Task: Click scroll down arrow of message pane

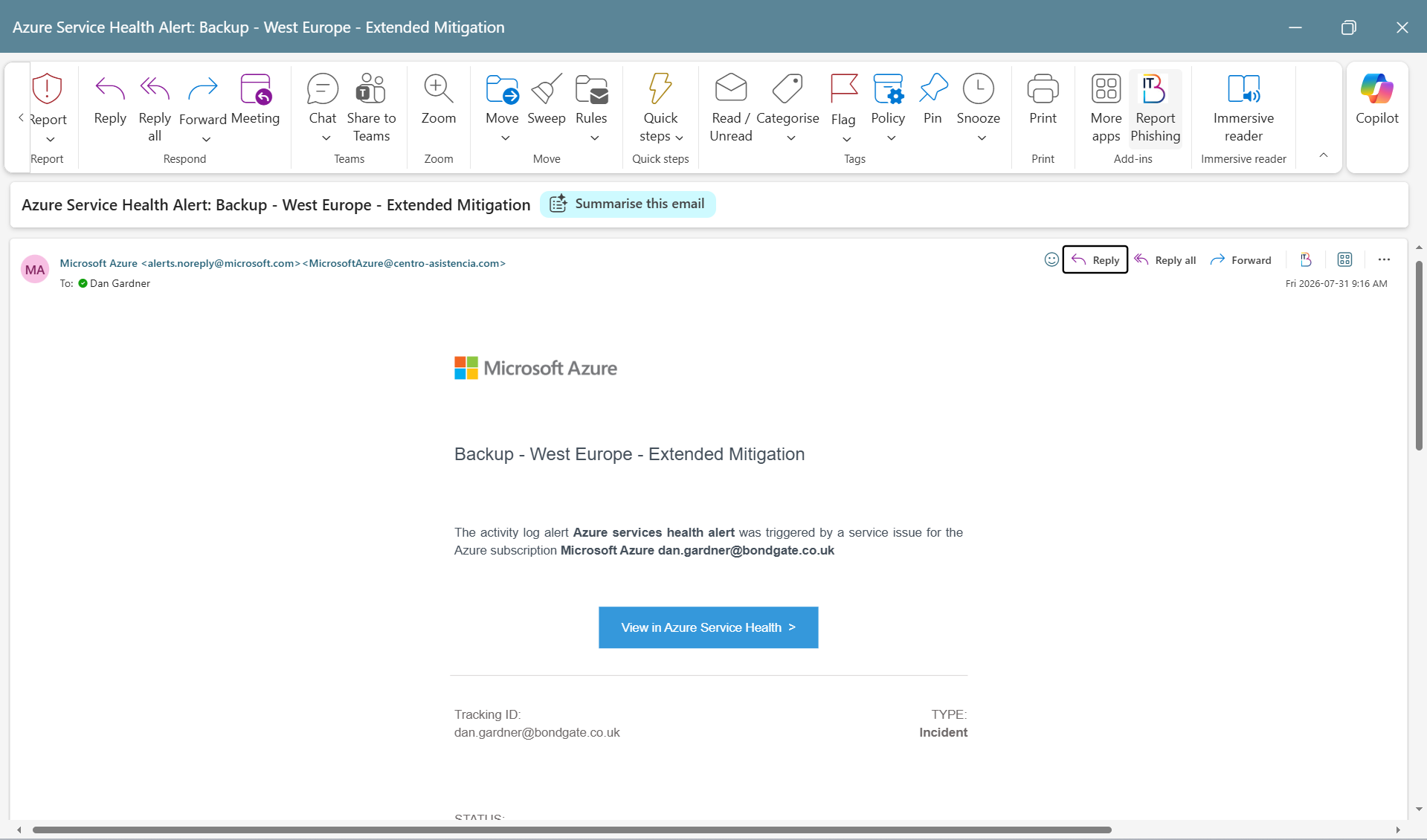Action: (x=1419, y=809)
